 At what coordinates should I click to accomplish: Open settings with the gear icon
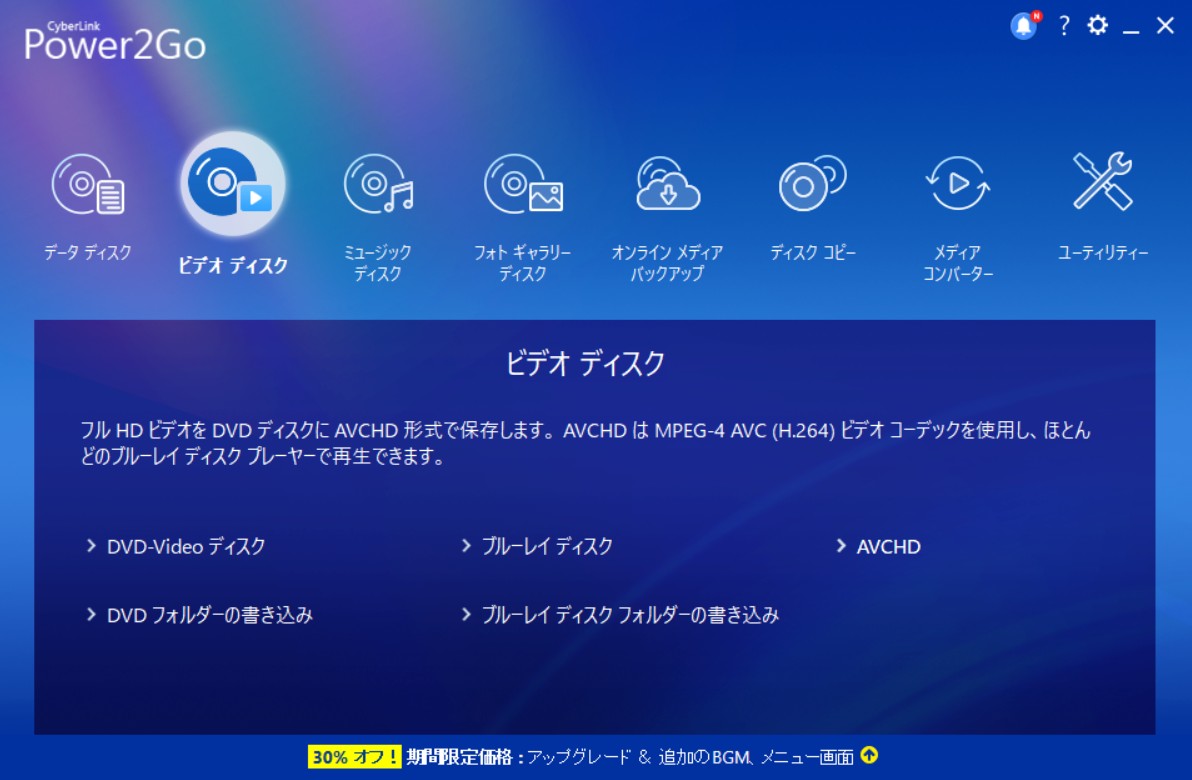click(x=1097, y=26)
